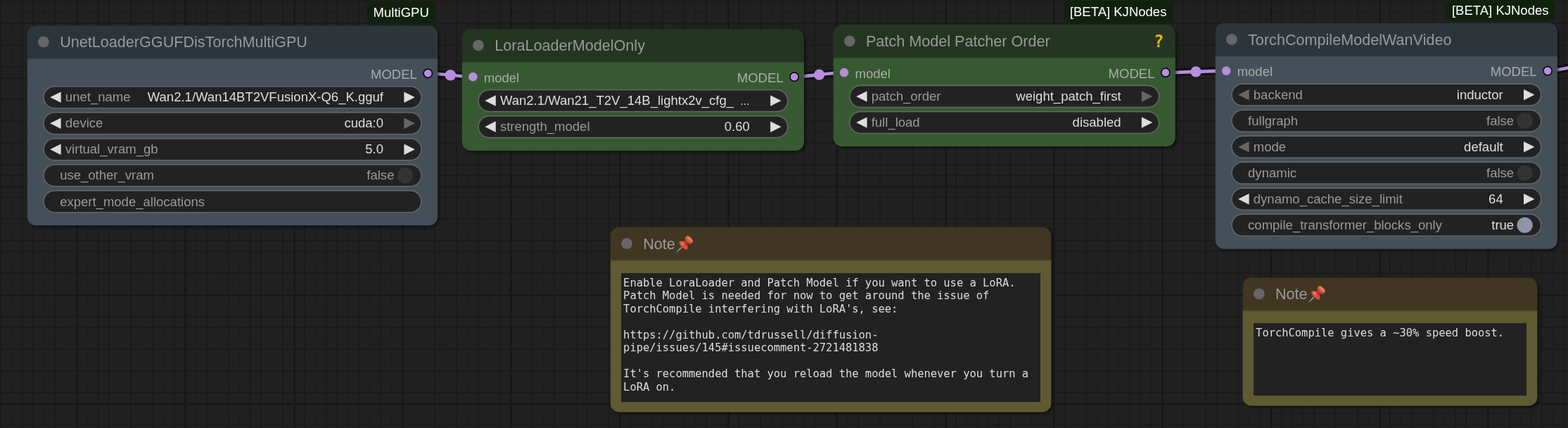The image size is (1568, 428).
Task: Click the TorchCompileModelWanVideo node title
Action: tap(1349, 40)
